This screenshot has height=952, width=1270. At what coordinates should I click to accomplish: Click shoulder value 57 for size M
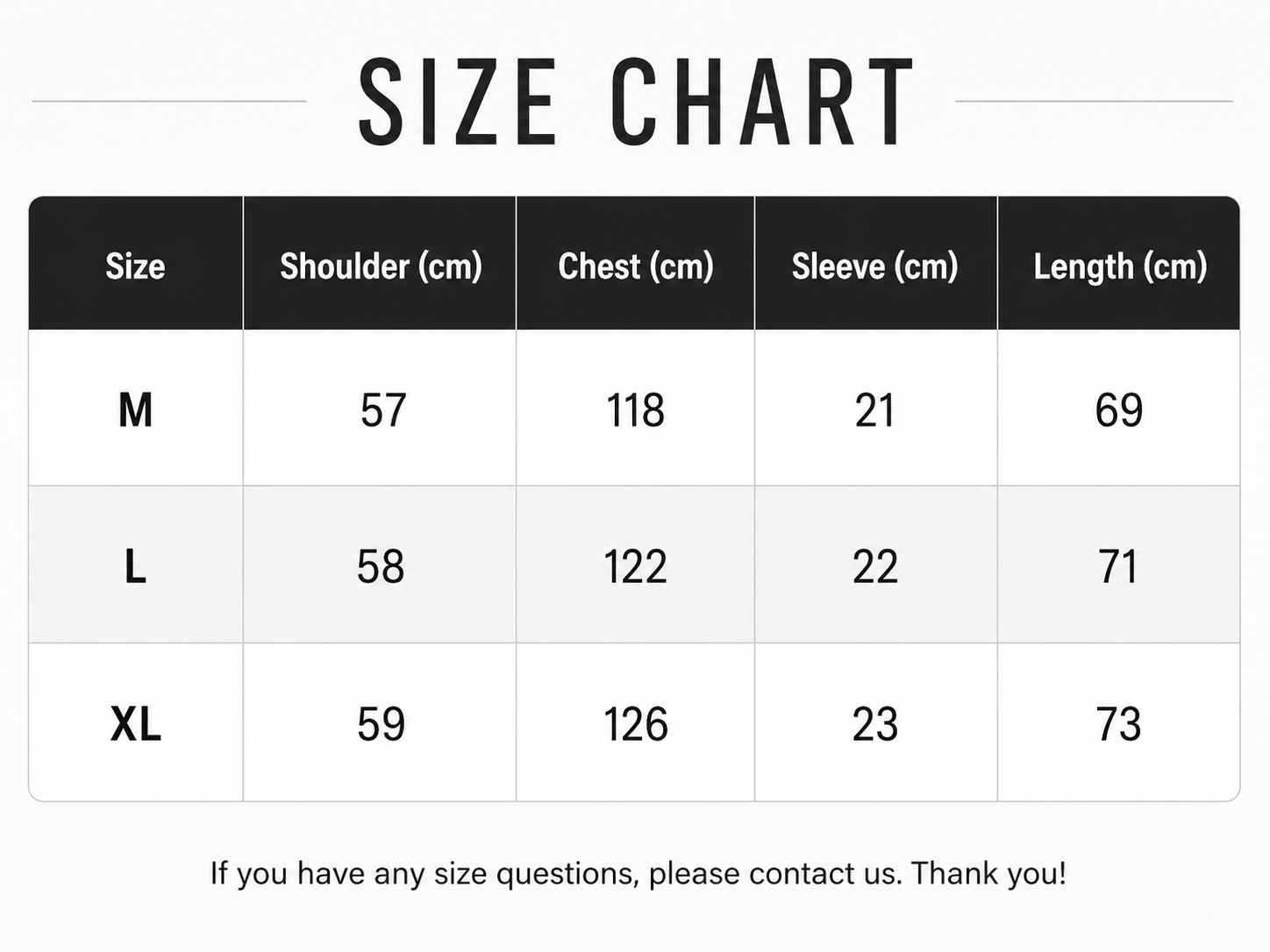tap(383, 409)
